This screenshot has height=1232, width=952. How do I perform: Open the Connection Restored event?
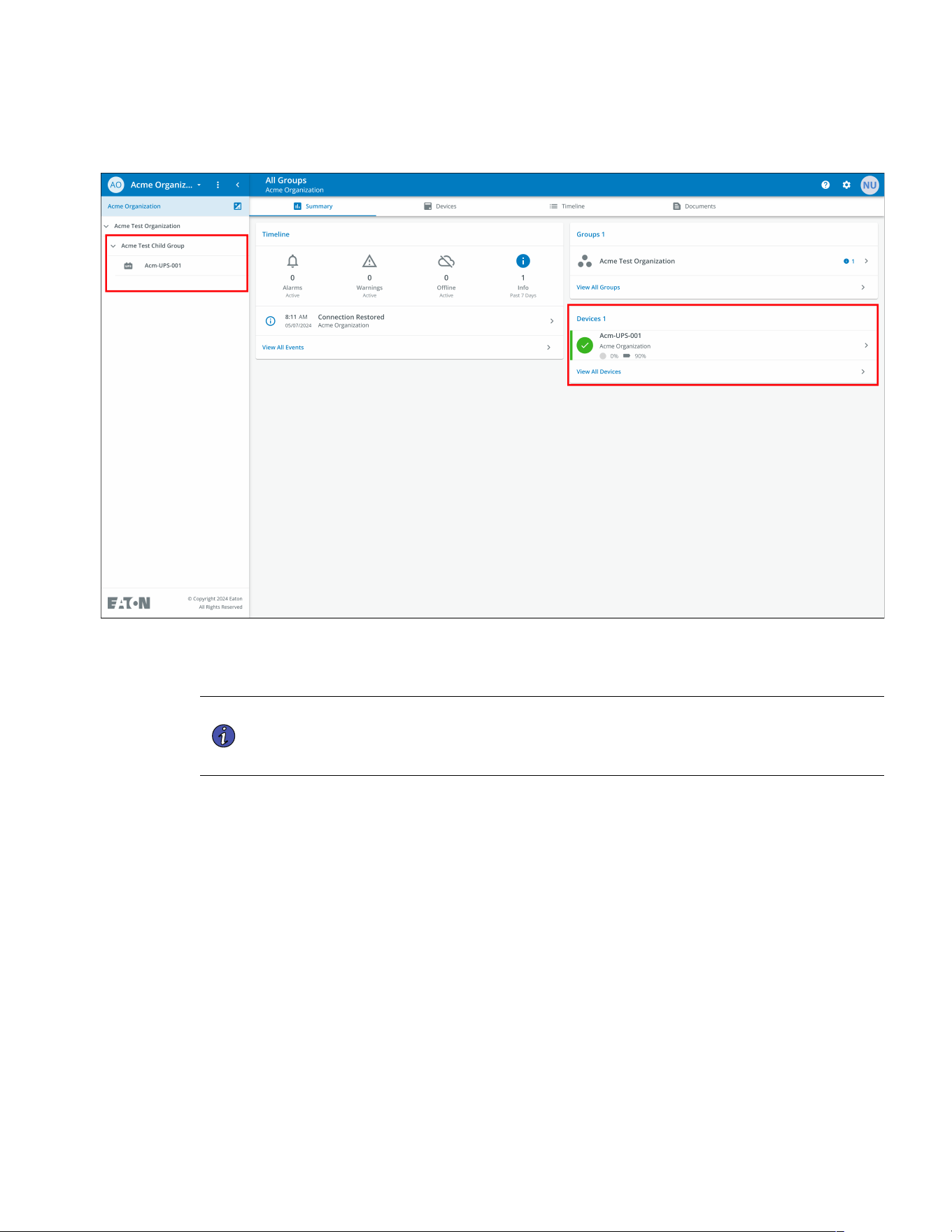point(409,321)
